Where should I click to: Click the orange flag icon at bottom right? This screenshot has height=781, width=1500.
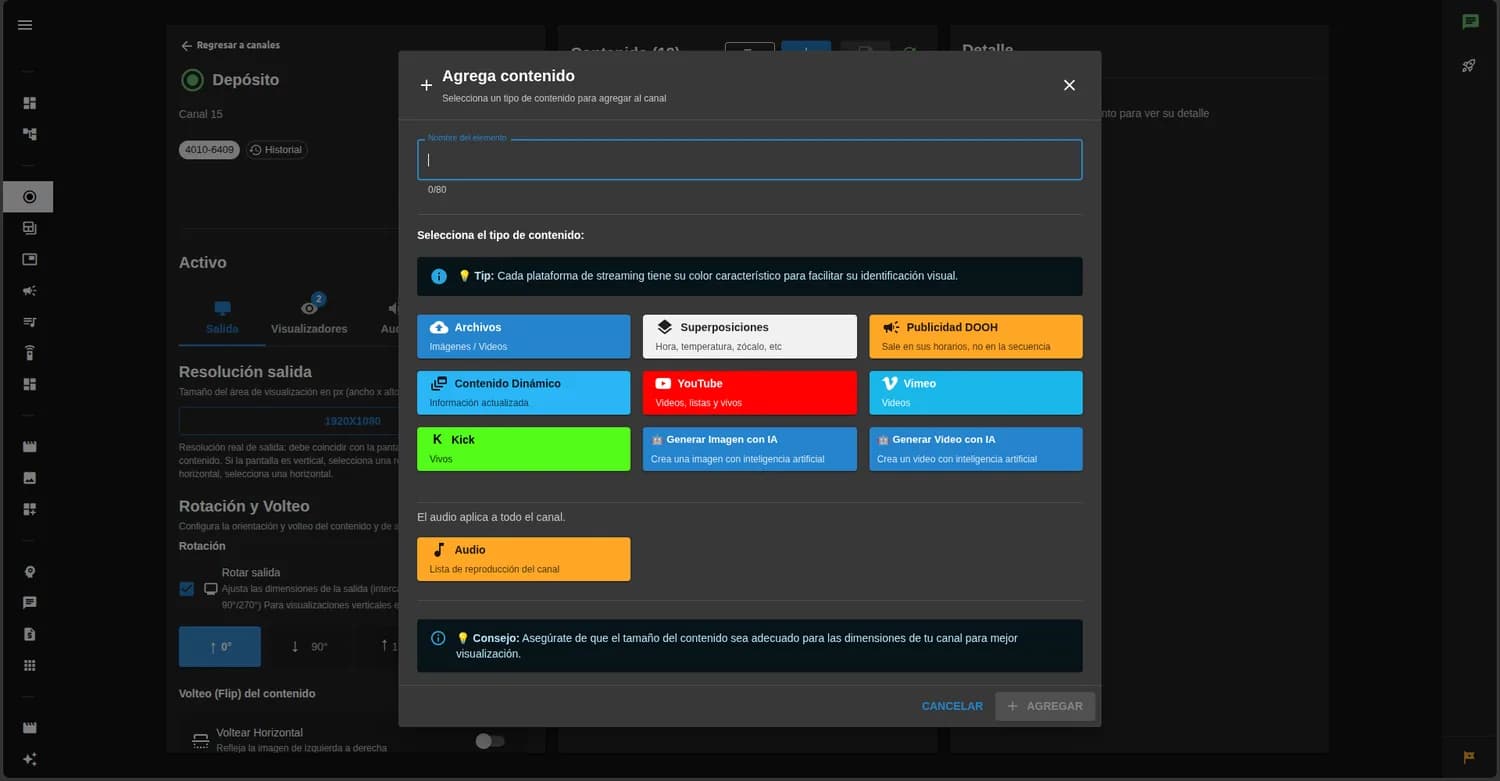1469,757
